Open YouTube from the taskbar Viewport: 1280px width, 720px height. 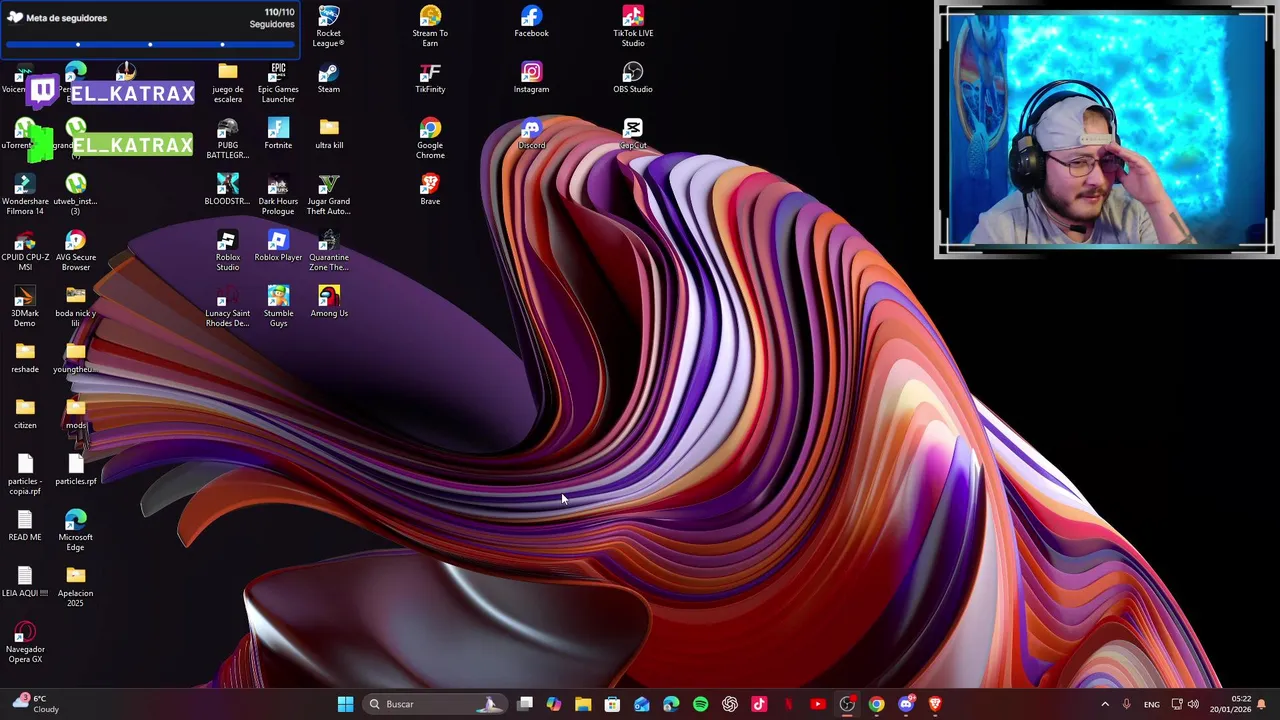point(818,704)
